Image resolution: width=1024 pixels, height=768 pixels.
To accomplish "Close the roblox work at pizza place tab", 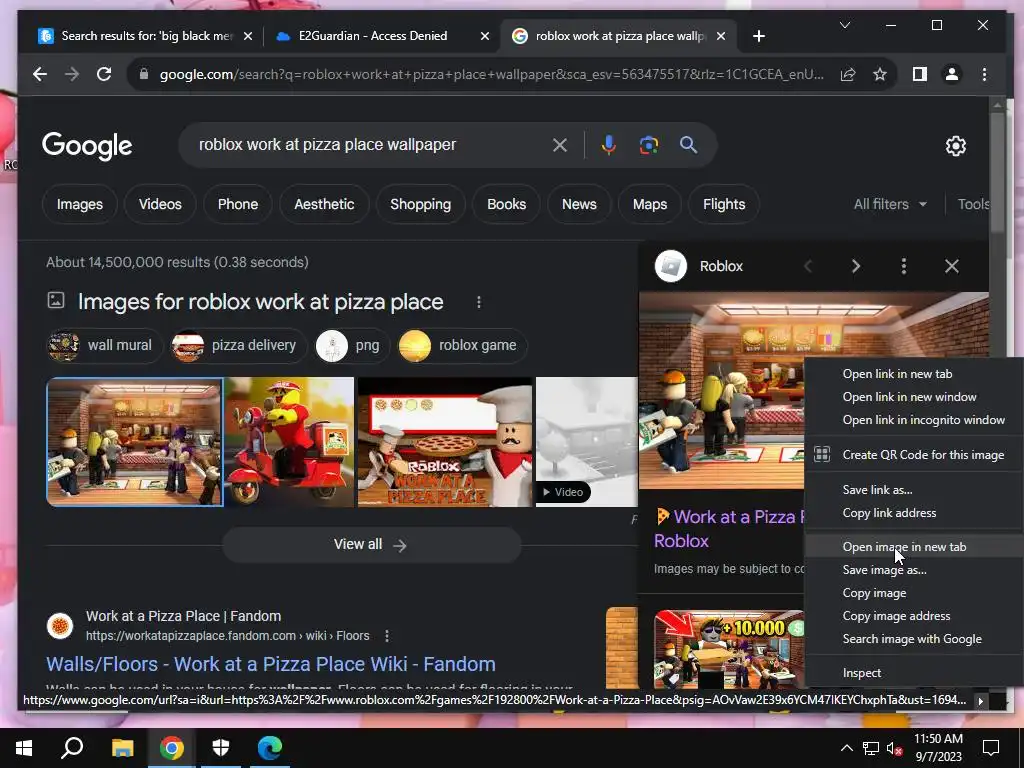I will click(721, 37).
